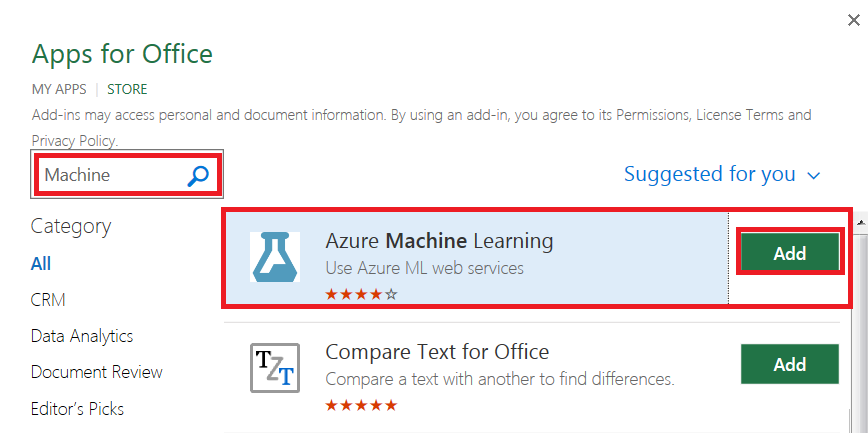Open the Suggested for you dropdown
The image size is (868, 433).
click(x=710, y=174)
